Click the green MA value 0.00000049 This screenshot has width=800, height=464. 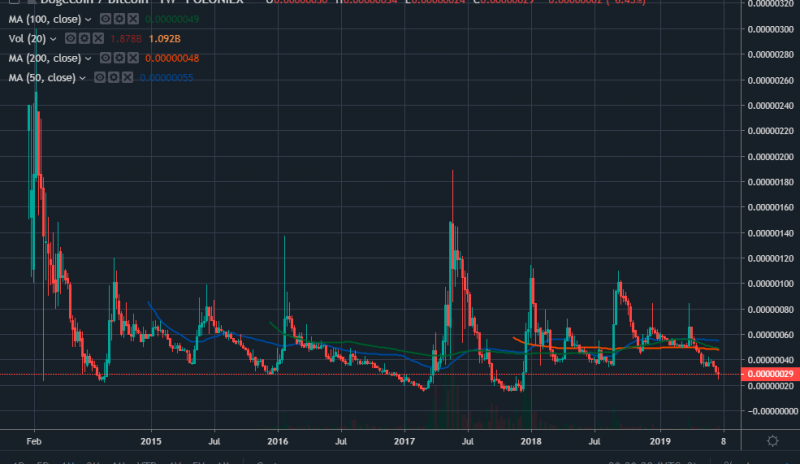172,19
